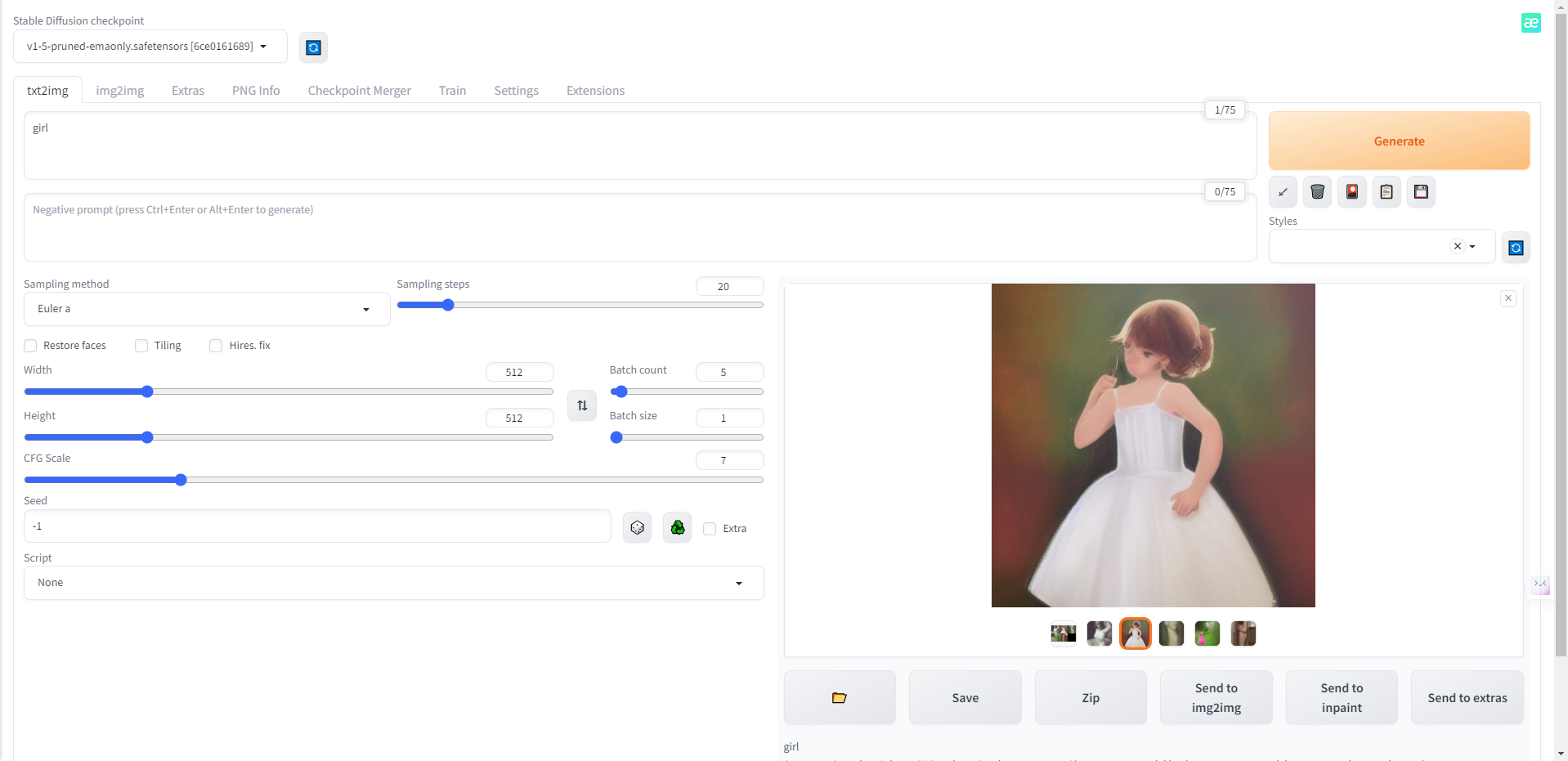This screenshot has height=761, width=1568.
Task: Select the last brown gallery thumbnail
Action: pyautogui.click(x=1243, y=633)
